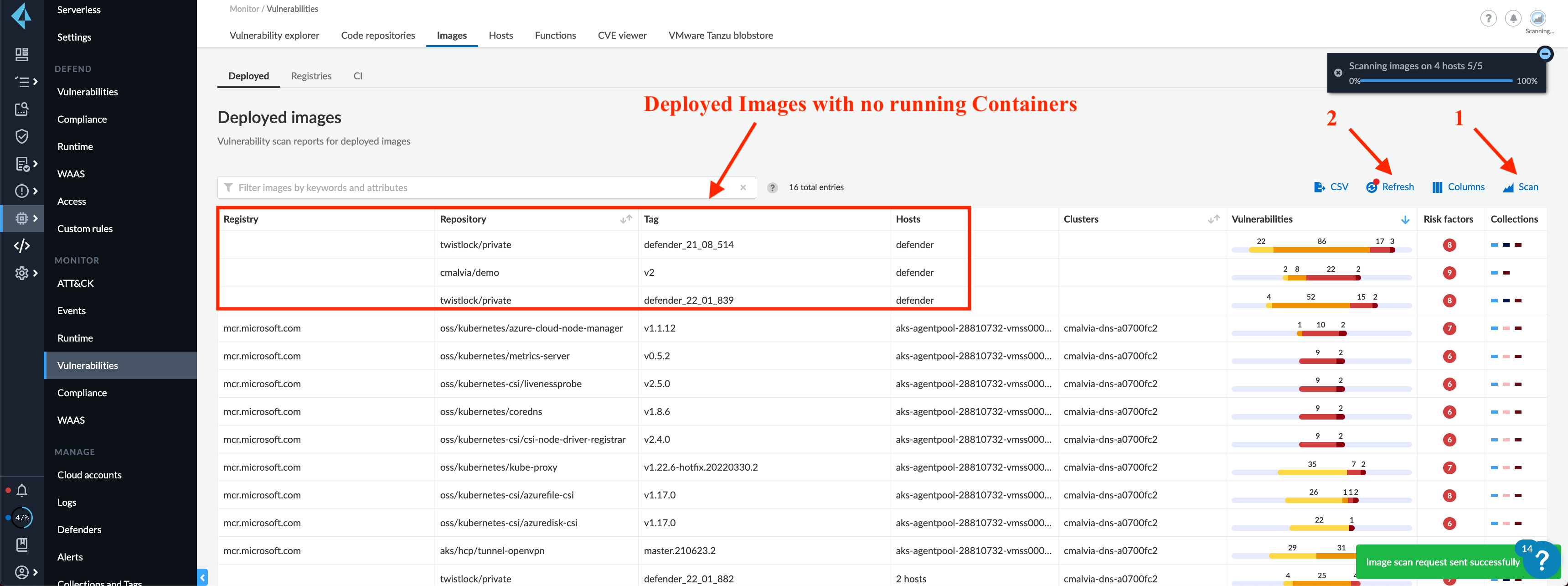Click the shield icon in left rail

[22, 136]
